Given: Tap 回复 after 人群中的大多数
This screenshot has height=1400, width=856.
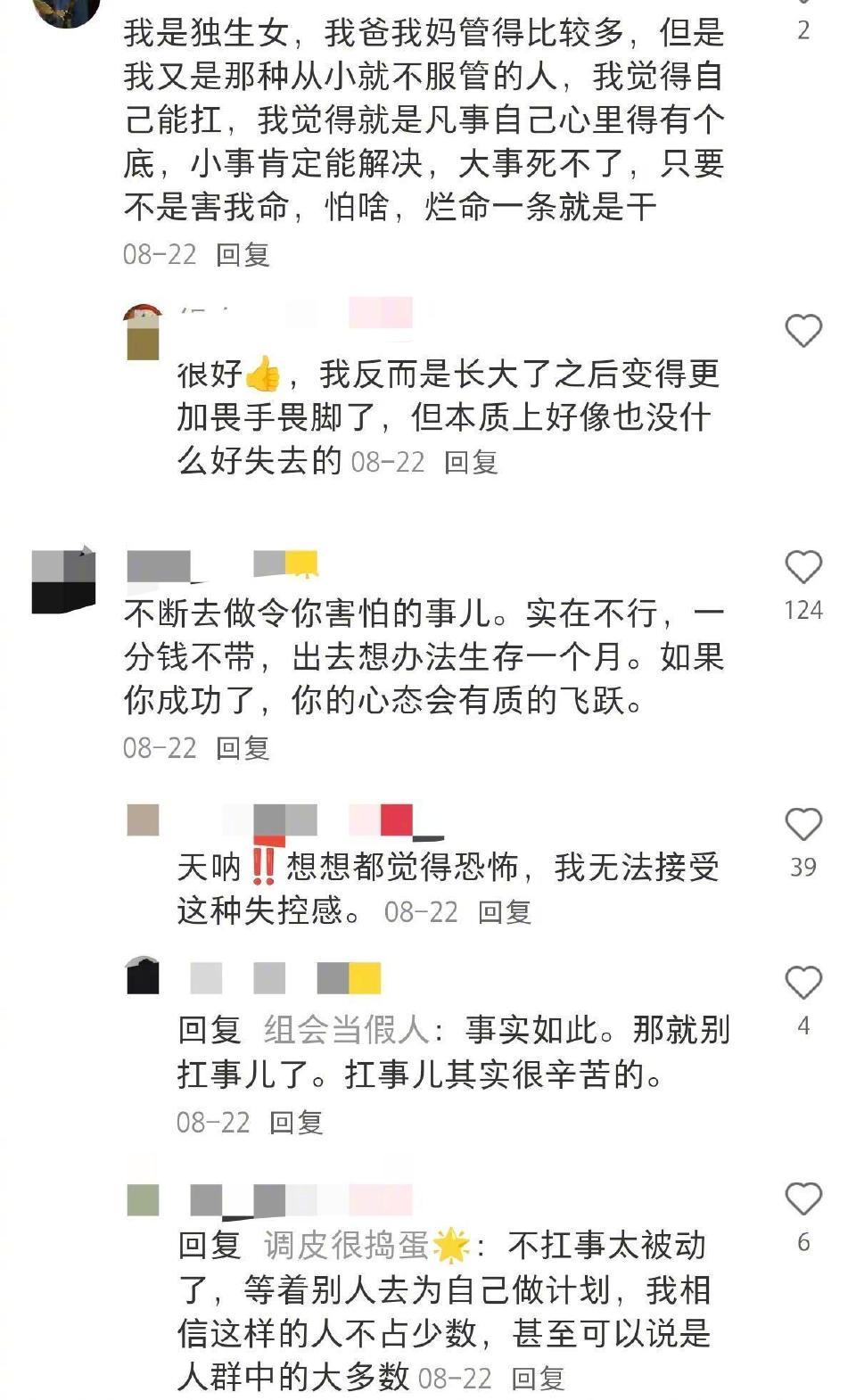Looking at the screenshot, I should tap(539, 1378).
